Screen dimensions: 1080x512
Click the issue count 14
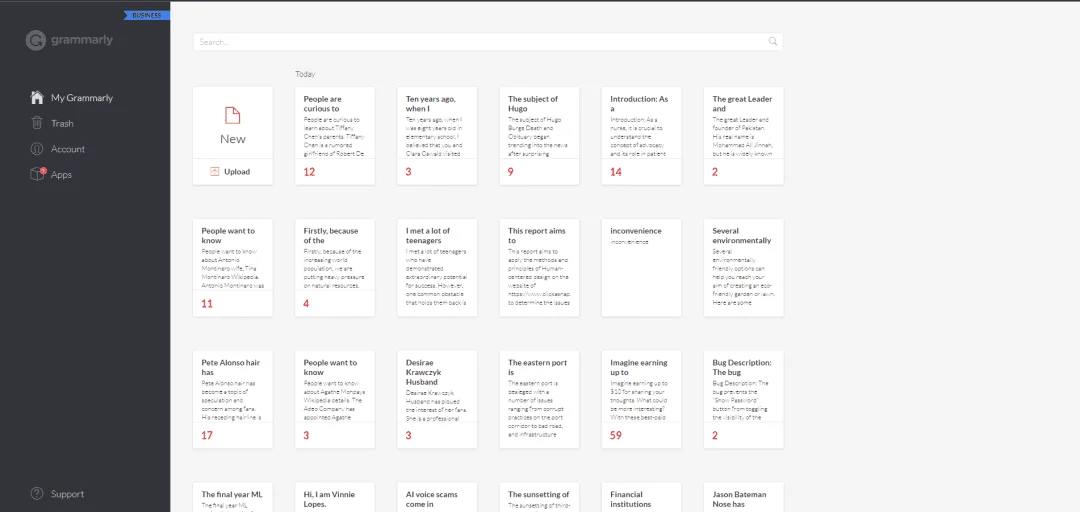[616, 172]
